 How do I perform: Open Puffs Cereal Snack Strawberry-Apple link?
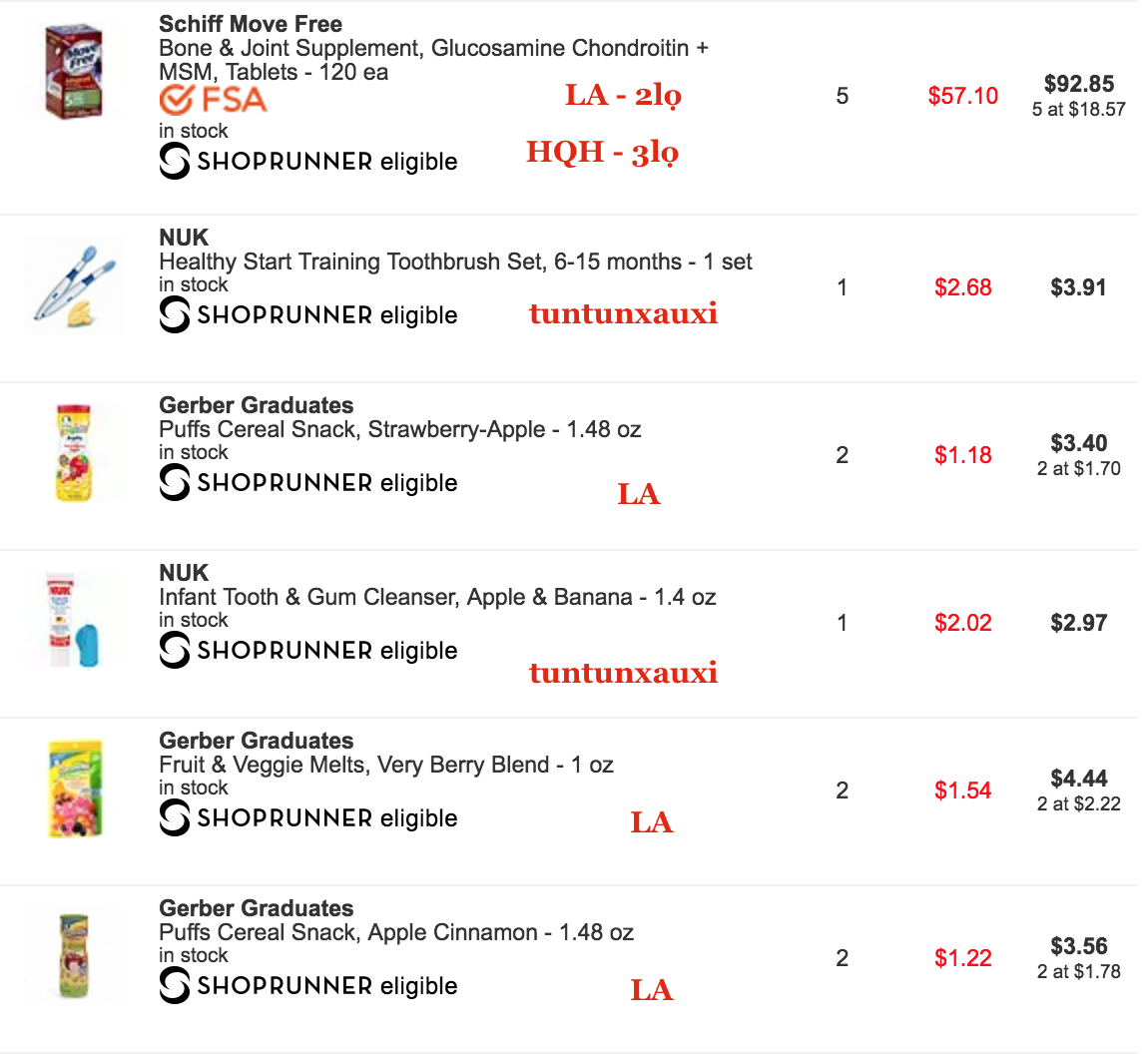click(x=399, y=429)
